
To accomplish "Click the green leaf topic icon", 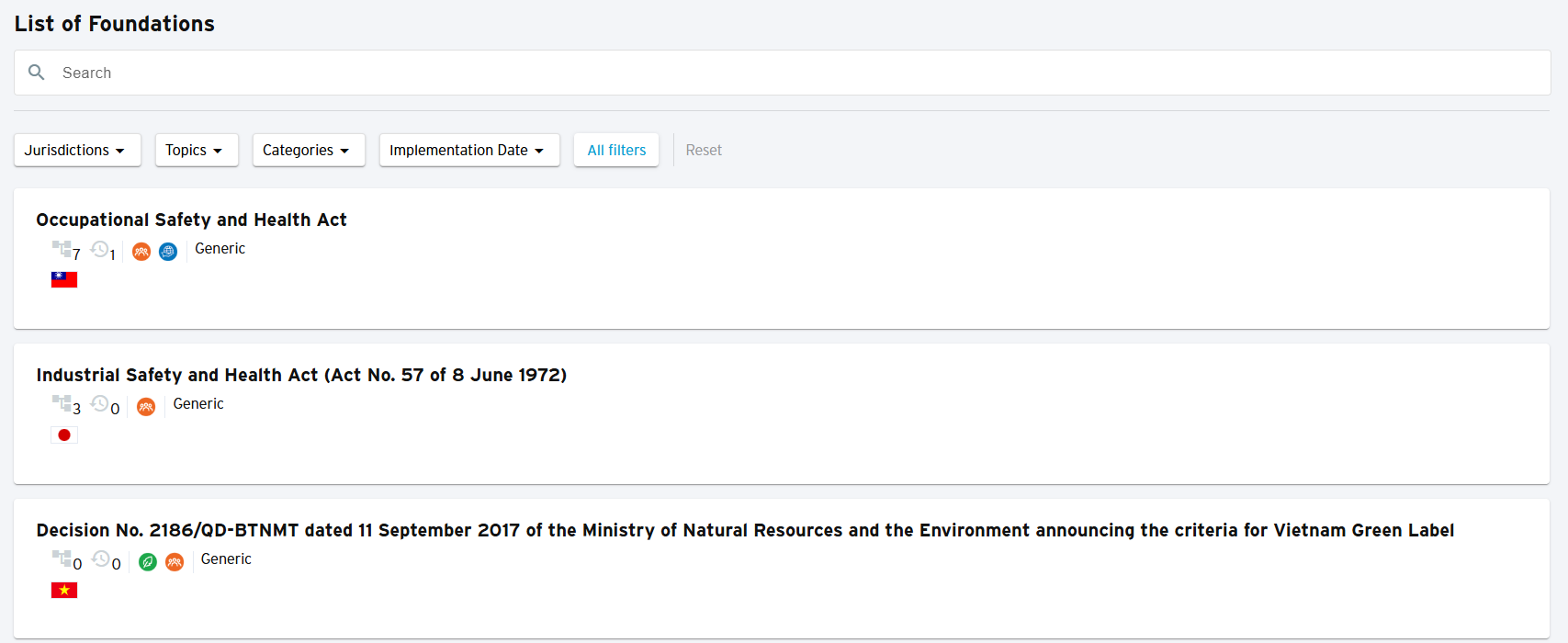I will (148, 562).
